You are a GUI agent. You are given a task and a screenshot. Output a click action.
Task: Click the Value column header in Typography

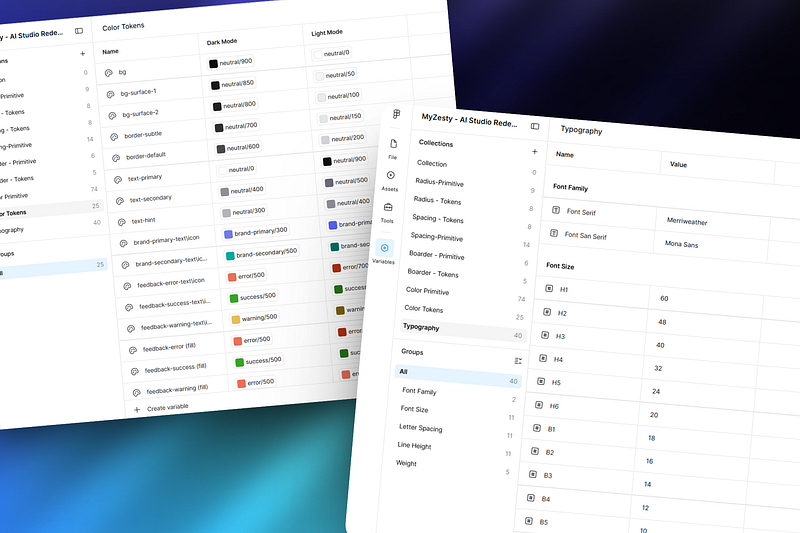click(678, 164)
